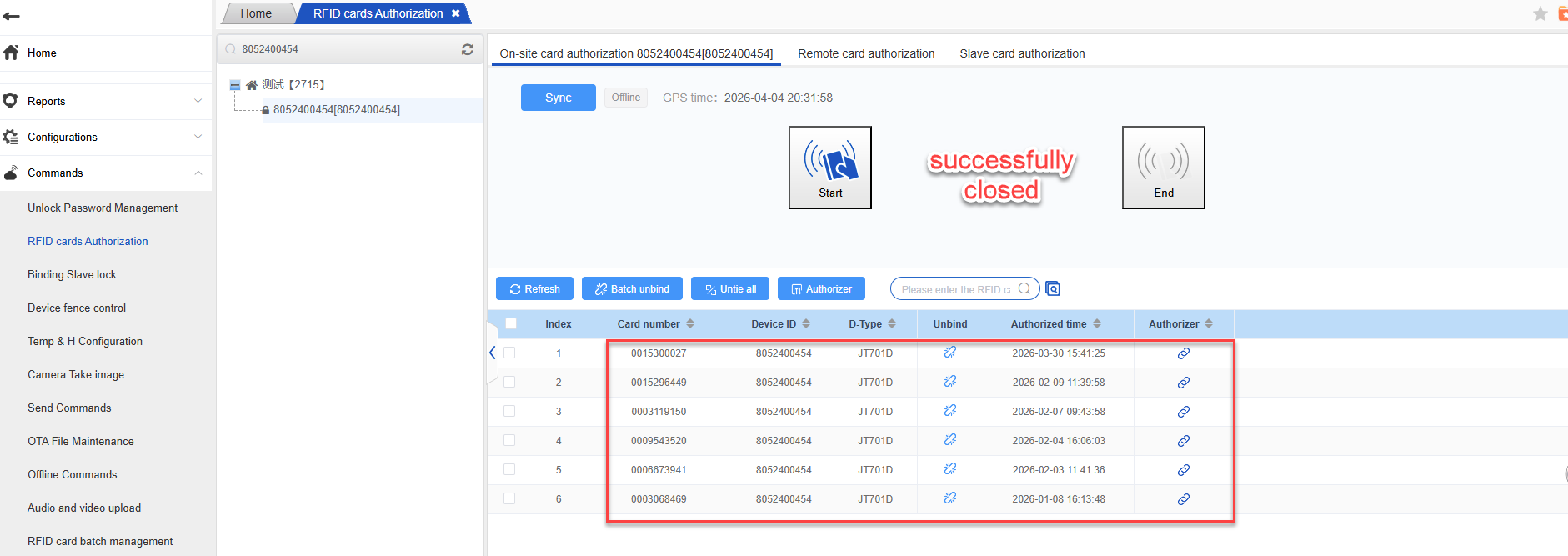
Task: Collapse the 测试 [2715] tree node
Action: 235,85
